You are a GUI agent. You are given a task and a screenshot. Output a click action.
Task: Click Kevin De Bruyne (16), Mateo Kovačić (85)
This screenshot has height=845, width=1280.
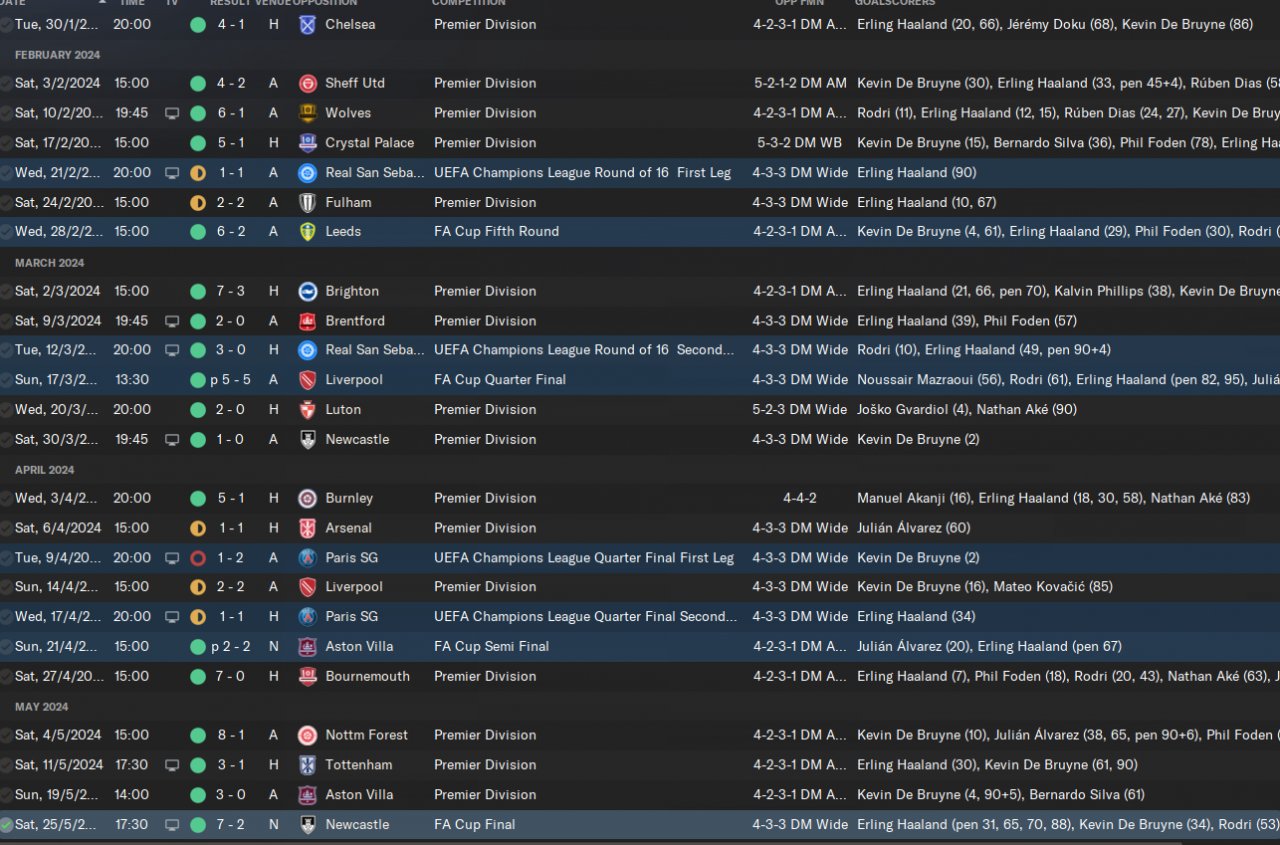[x=985, y=587]
